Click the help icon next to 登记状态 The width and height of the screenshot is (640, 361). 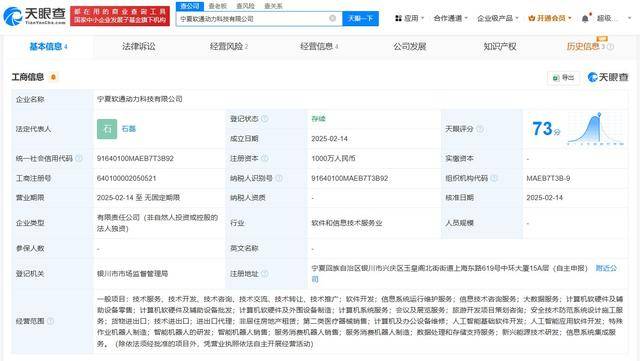tap(265, 119)
